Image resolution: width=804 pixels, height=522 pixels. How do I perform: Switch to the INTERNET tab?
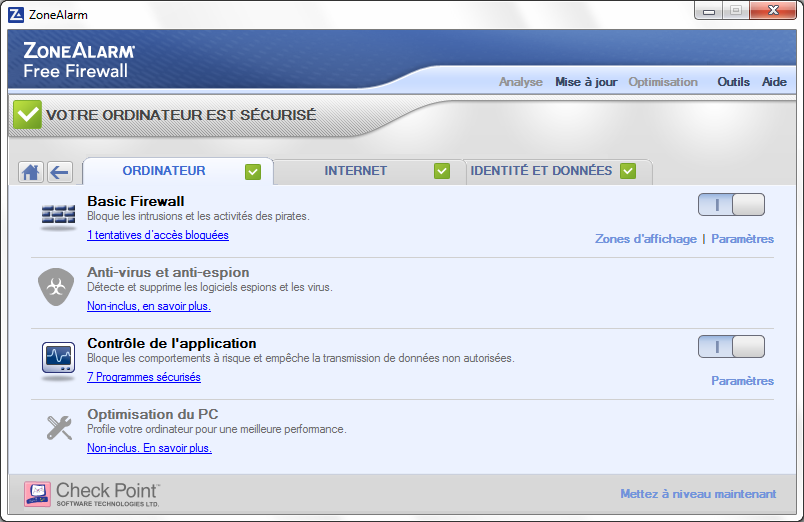tap(356, 171)
